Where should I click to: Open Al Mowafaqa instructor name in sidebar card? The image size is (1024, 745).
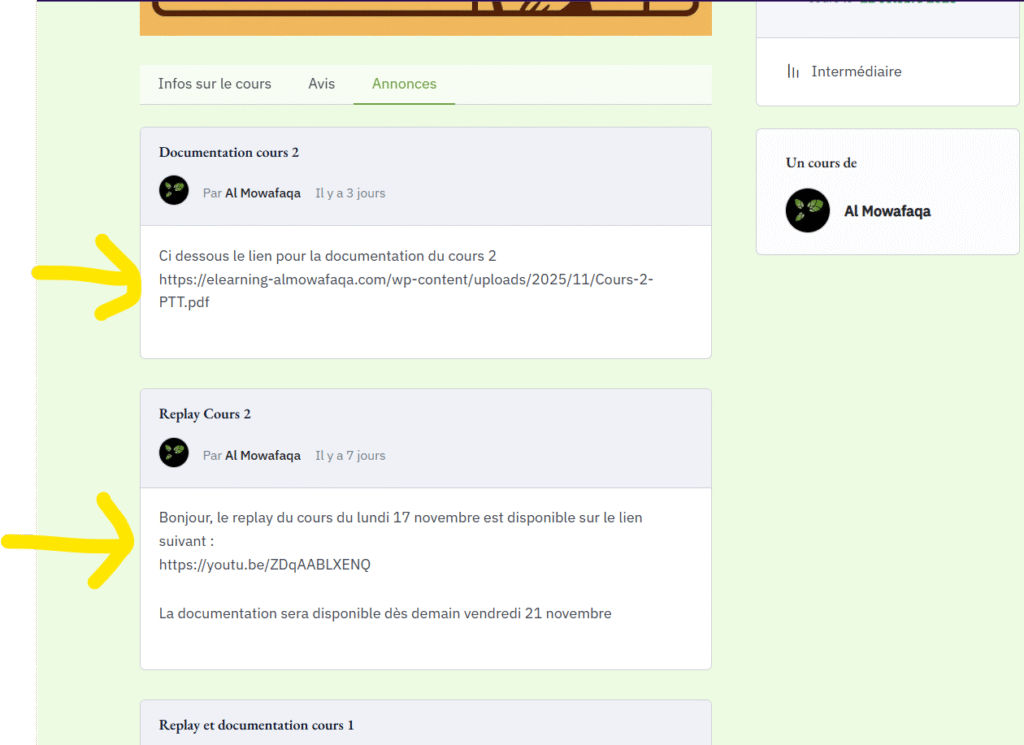click(x=887, y=211)
